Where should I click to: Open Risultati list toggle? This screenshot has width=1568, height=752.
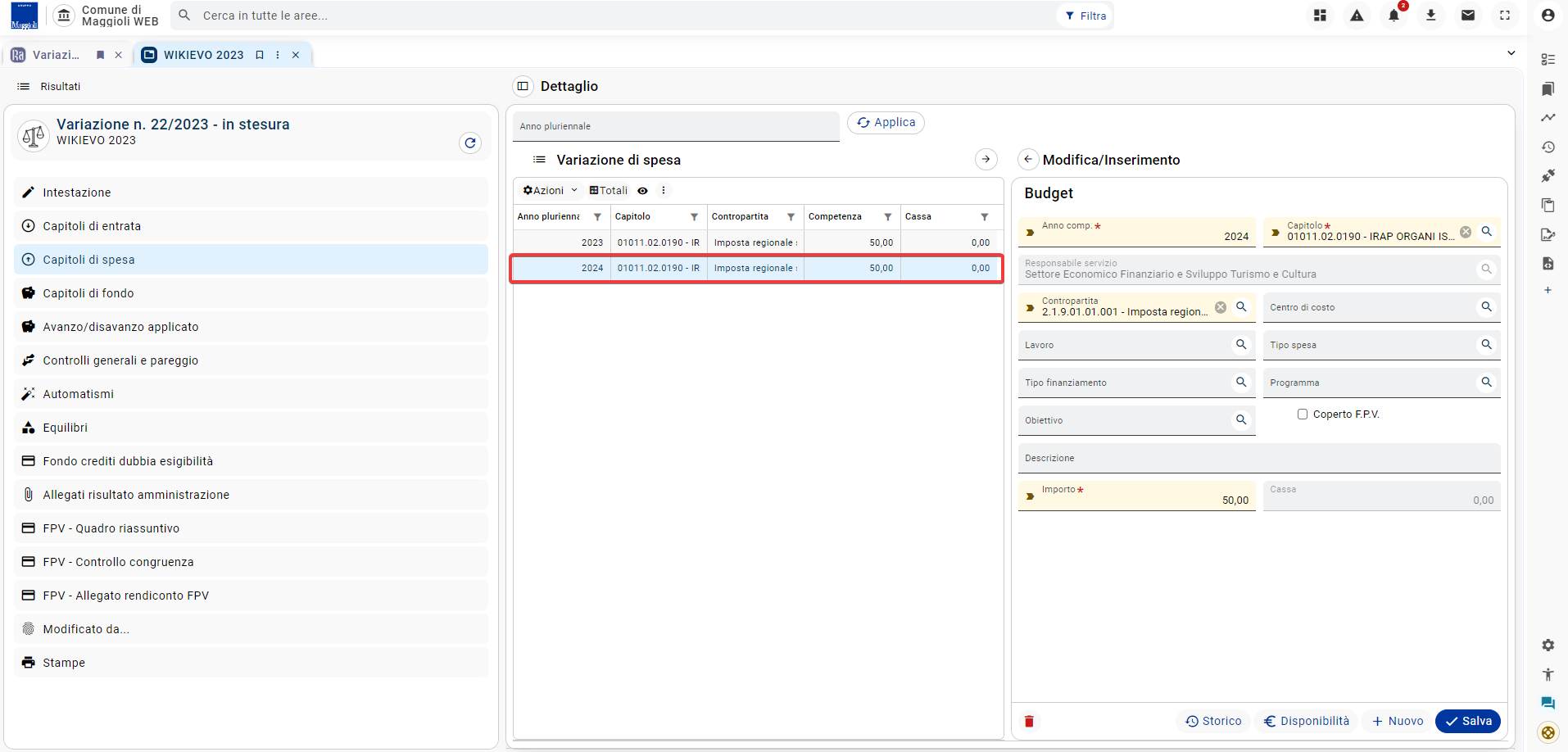click(48, 87)
